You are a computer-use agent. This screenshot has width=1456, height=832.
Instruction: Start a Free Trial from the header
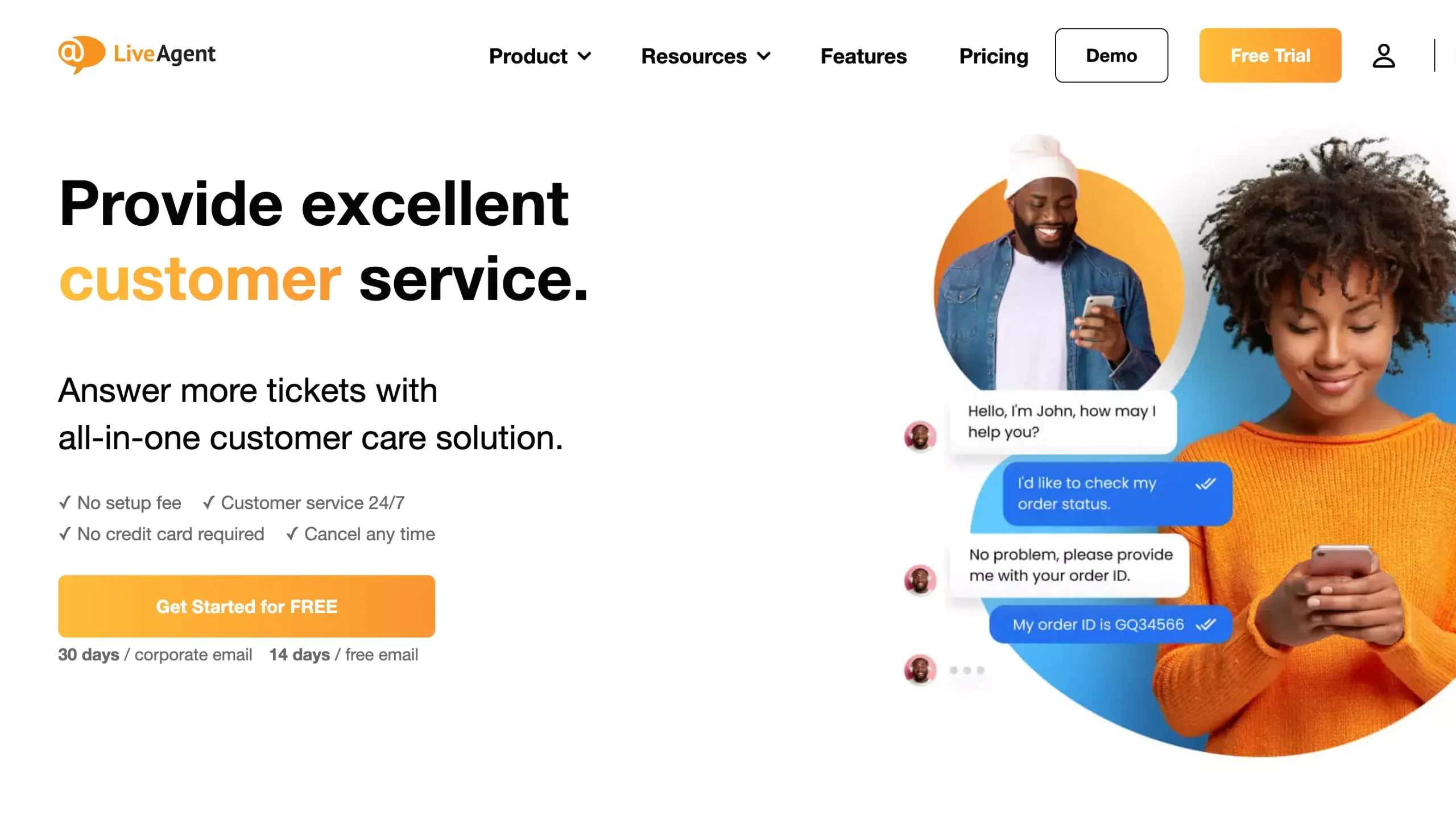[x=1269, y=55]
